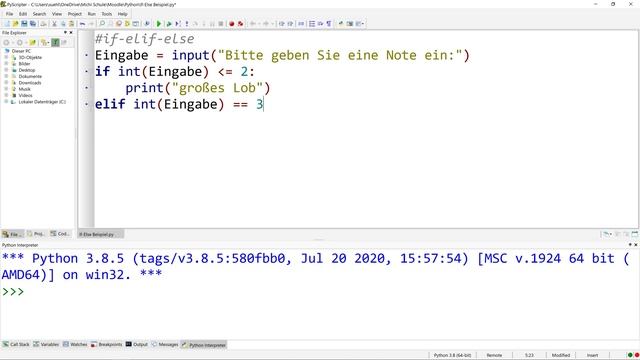Expand the Videos folder node

[6, 95]
